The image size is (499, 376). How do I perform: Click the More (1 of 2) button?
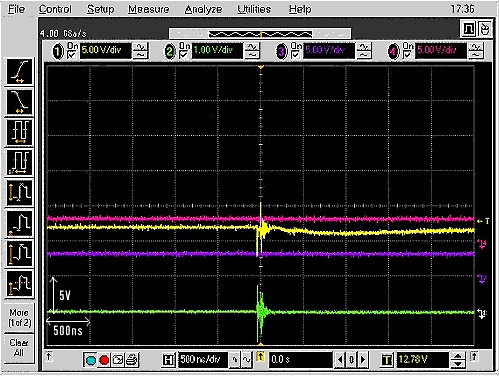point(20,318)
